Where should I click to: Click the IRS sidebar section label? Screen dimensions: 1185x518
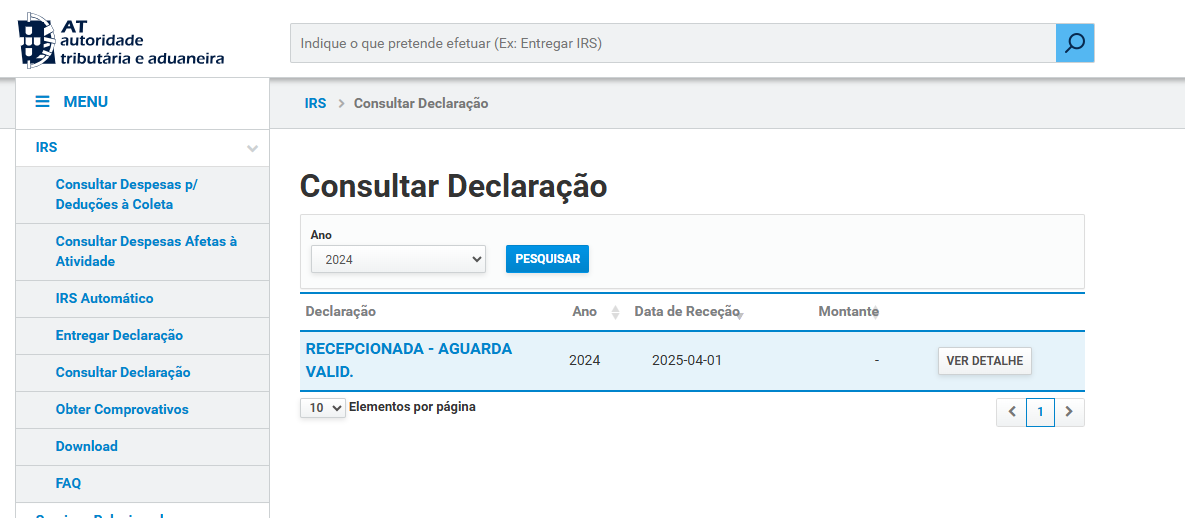point(46,147)
